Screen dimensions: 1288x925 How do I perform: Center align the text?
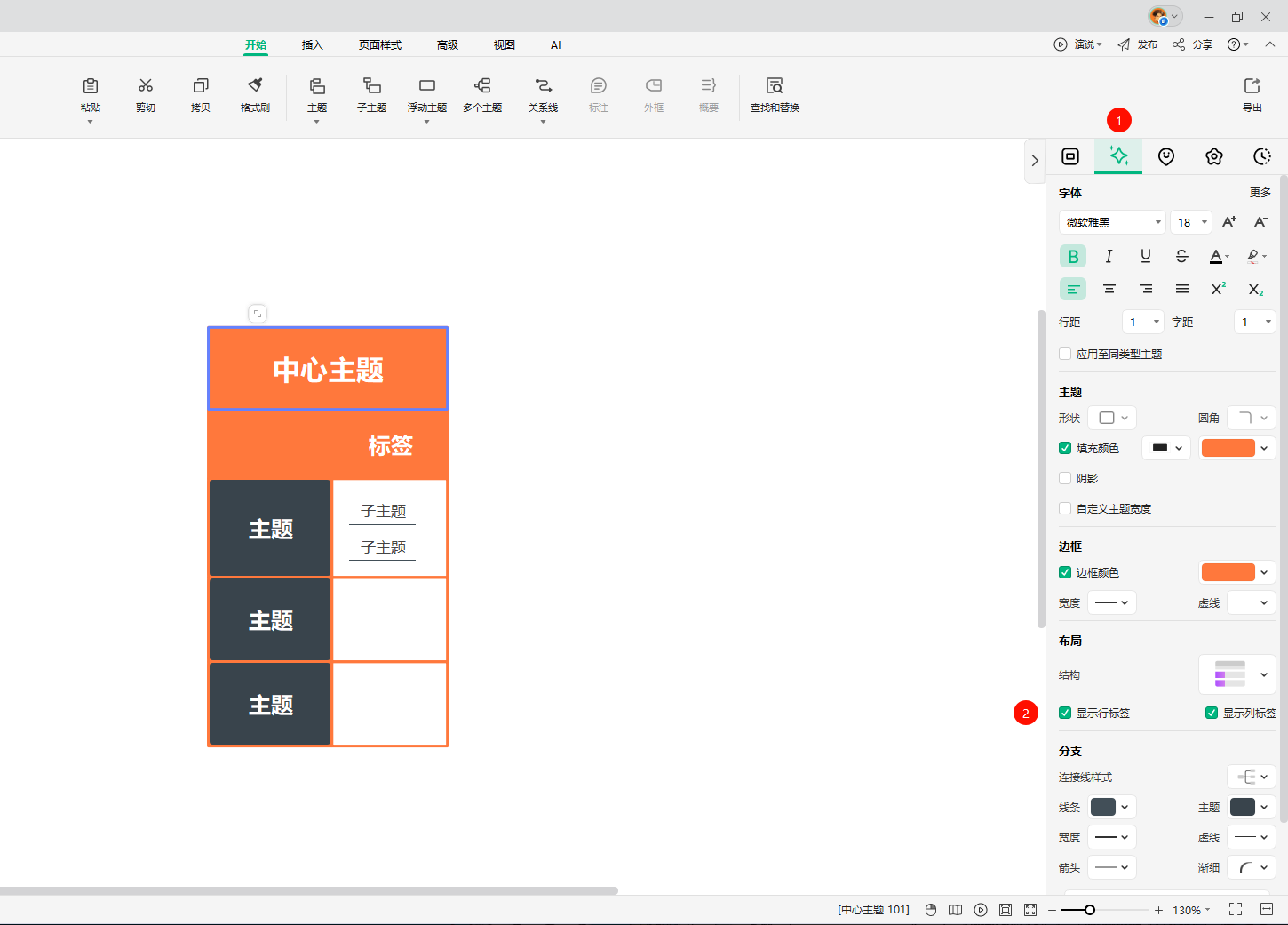click(1109, 289)
